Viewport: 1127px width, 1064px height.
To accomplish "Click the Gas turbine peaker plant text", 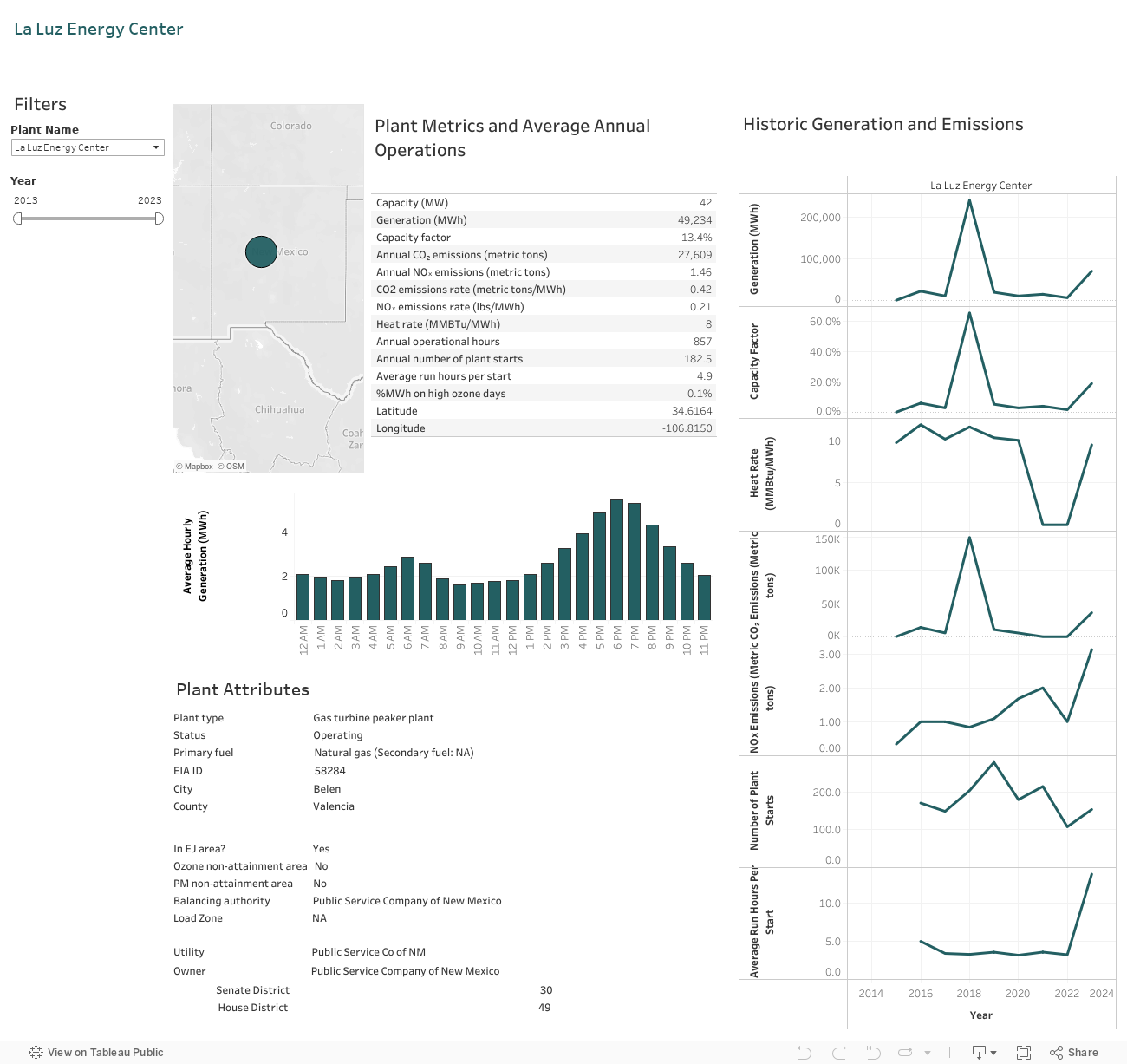I will (374, 718).
